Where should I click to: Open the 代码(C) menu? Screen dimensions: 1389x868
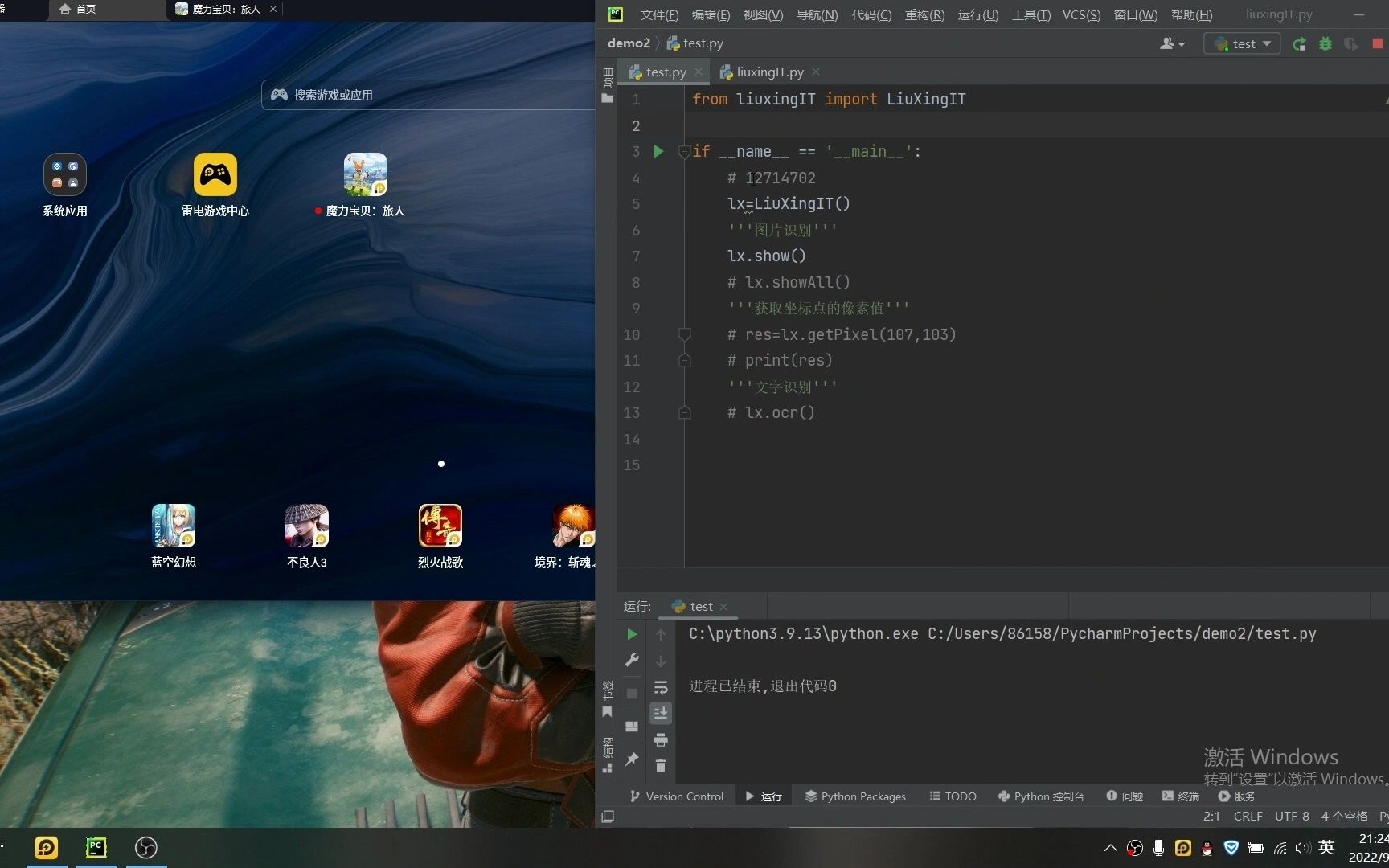click(871, 14)
